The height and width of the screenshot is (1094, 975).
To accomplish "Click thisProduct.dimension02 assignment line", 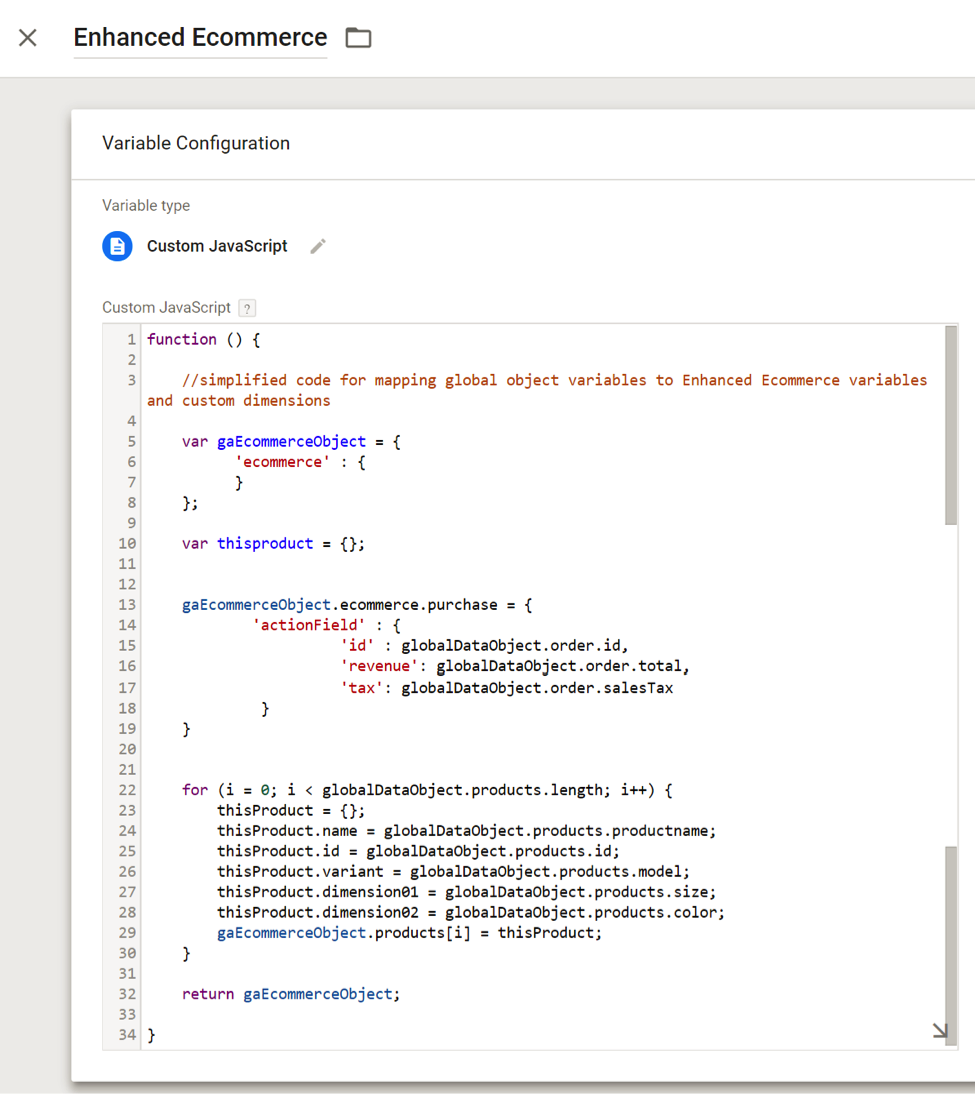I will (471, 913).
